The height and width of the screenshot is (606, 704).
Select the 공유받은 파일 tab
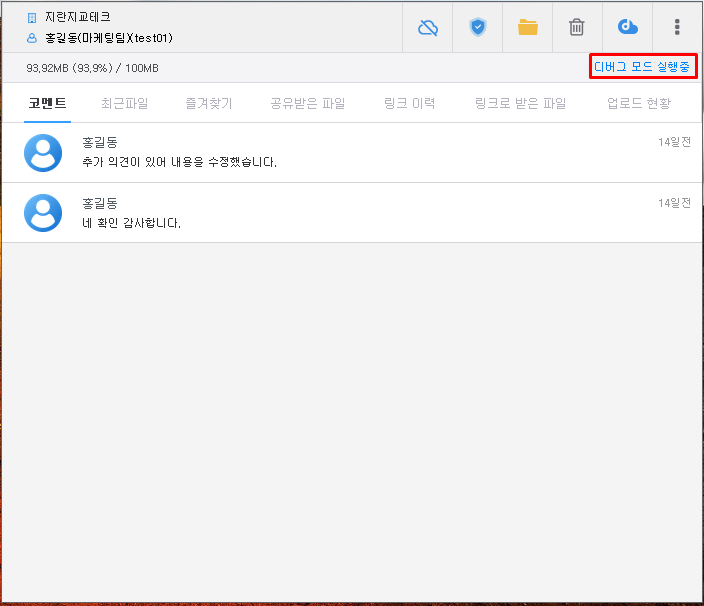point(307,103)
